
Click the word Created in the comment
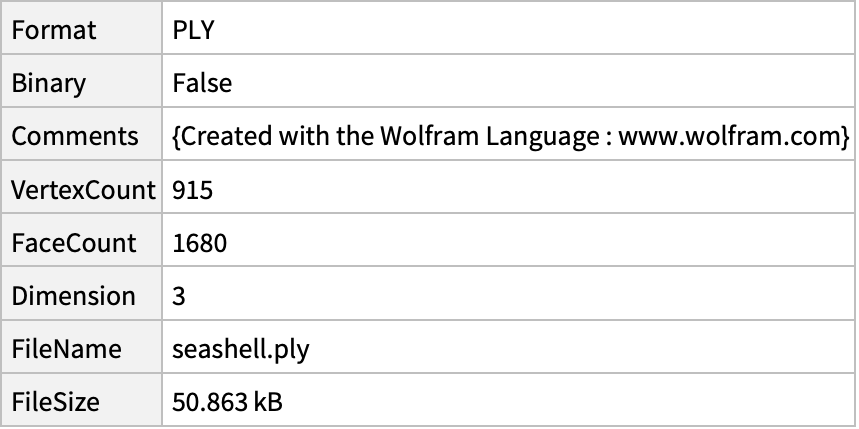(x=226, y=136)
